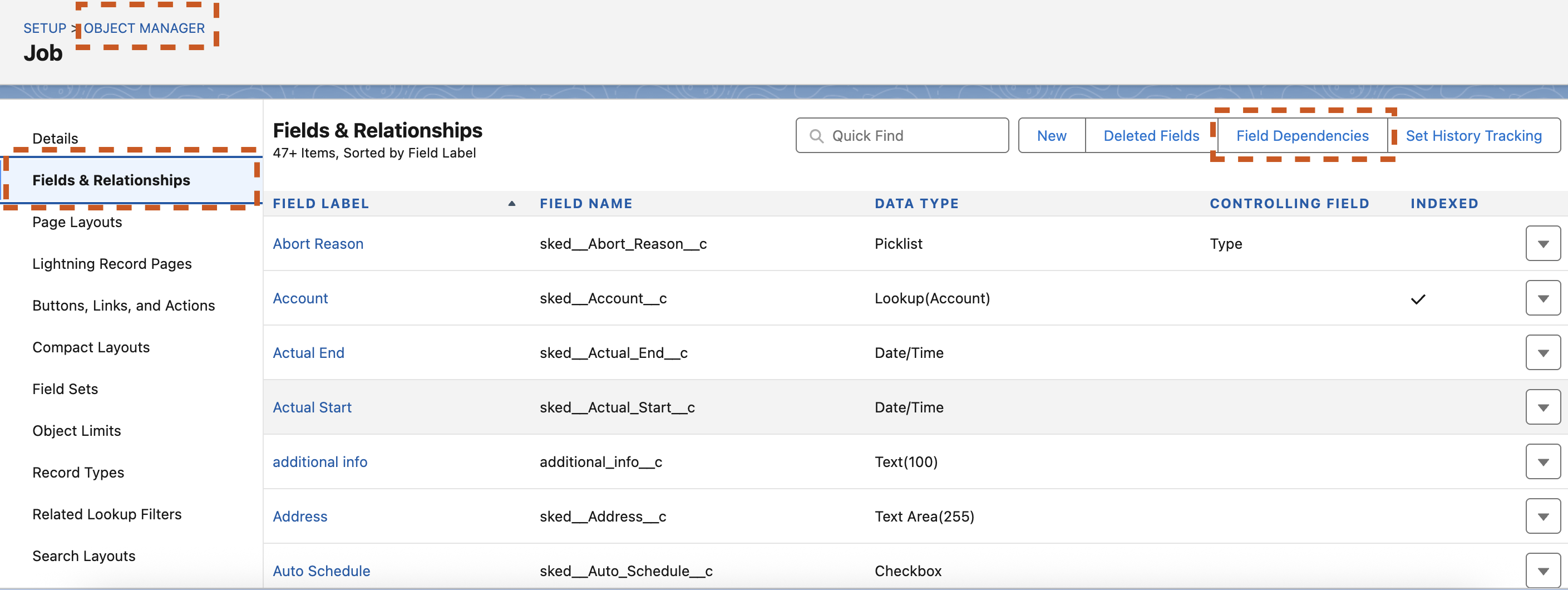
Task: View the Deleted Fields list
Action: click(1151, 136)
